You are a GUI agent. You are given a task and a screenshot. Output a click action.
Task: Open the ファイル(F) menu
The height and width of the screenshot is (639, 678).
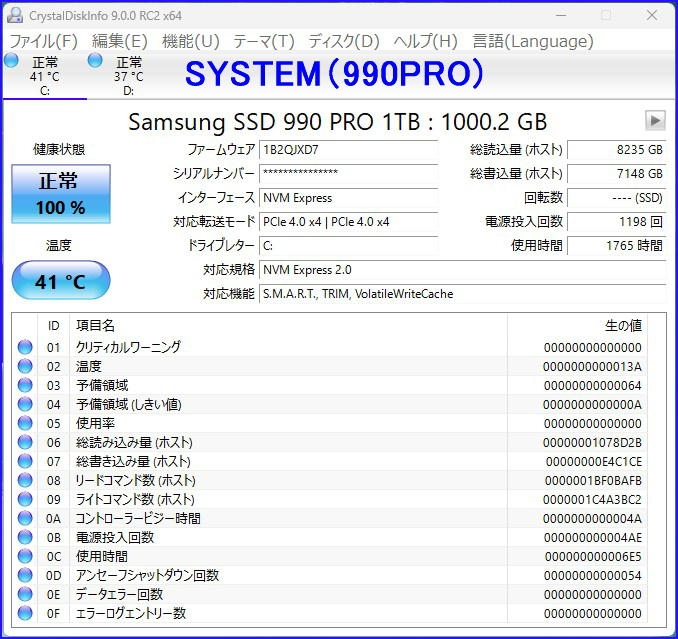pyautogui.click(x=43, y=42)
